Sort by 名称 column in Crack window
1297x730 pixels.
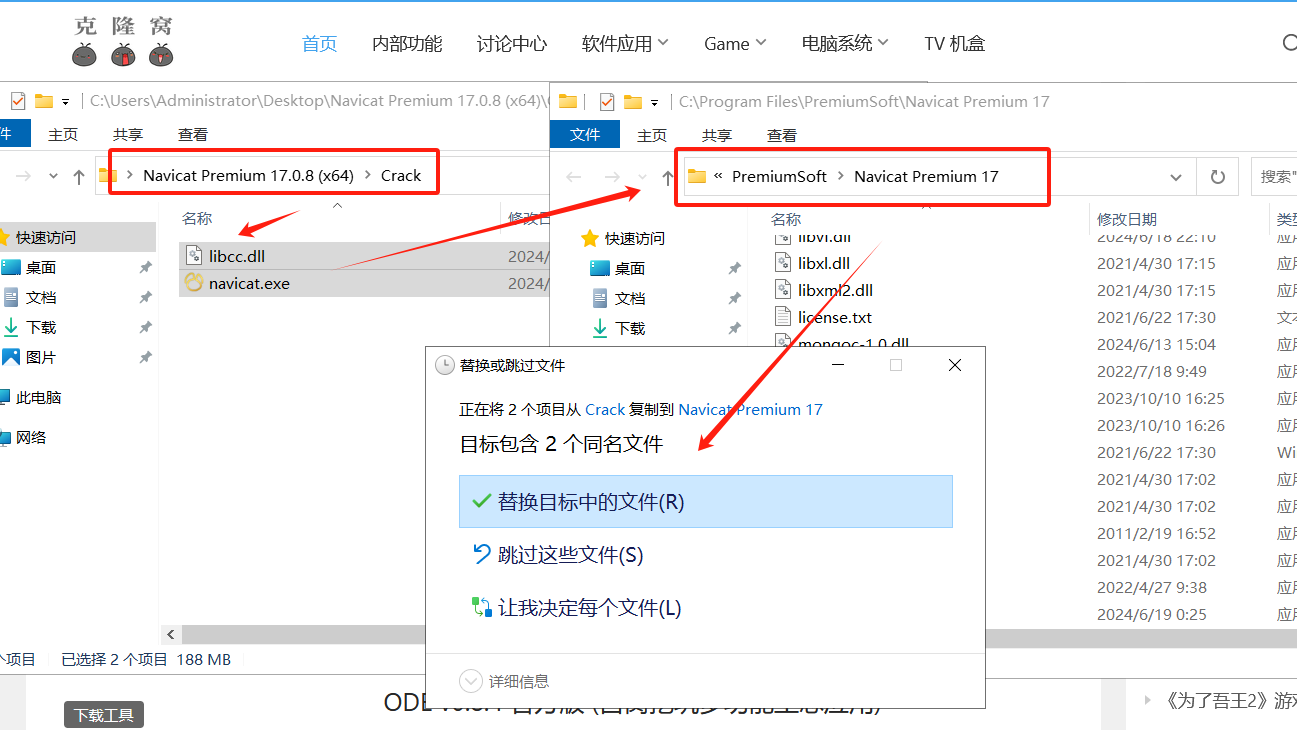(x=197, y=218)
